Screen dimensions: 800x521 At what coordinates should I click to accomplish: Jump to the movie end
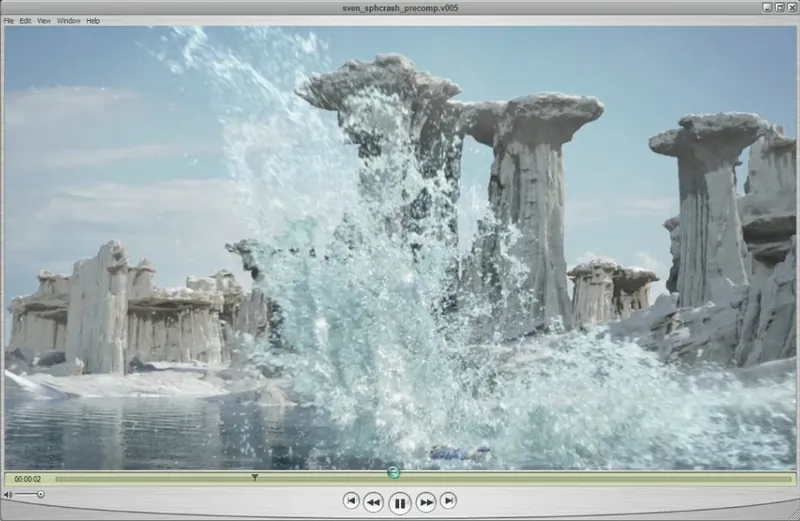[x=448, y=501]
